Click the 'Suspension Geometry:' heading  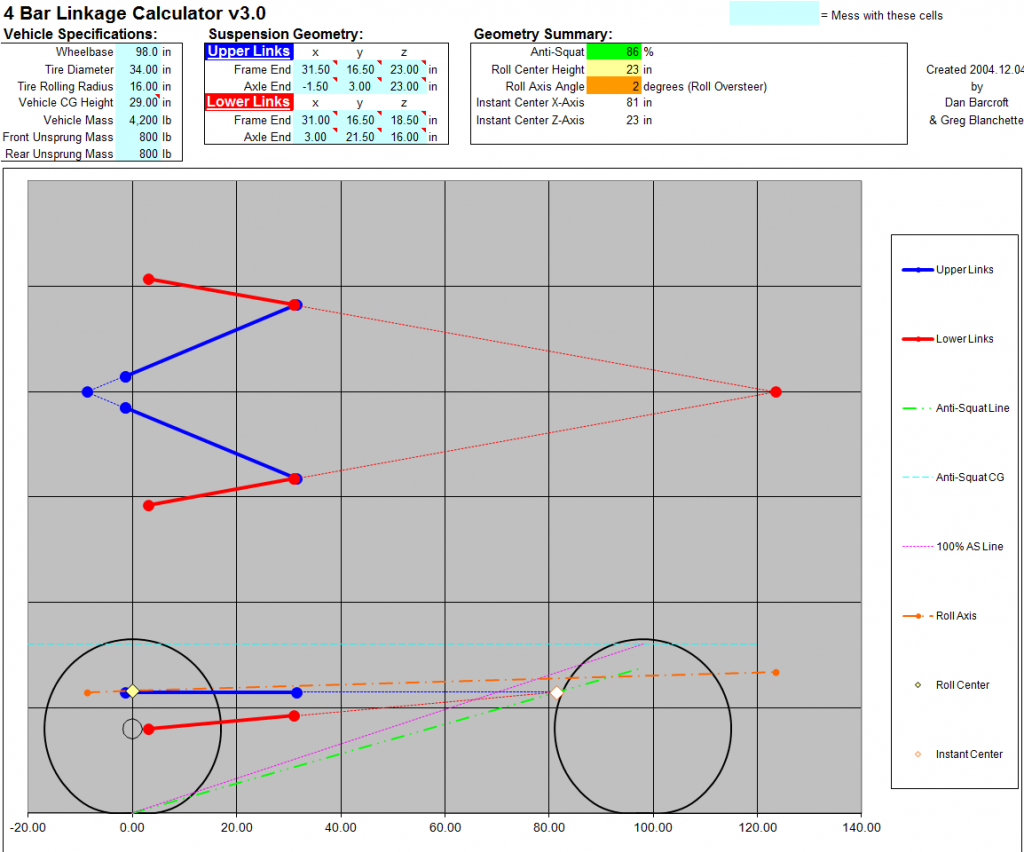click(285, 34)
